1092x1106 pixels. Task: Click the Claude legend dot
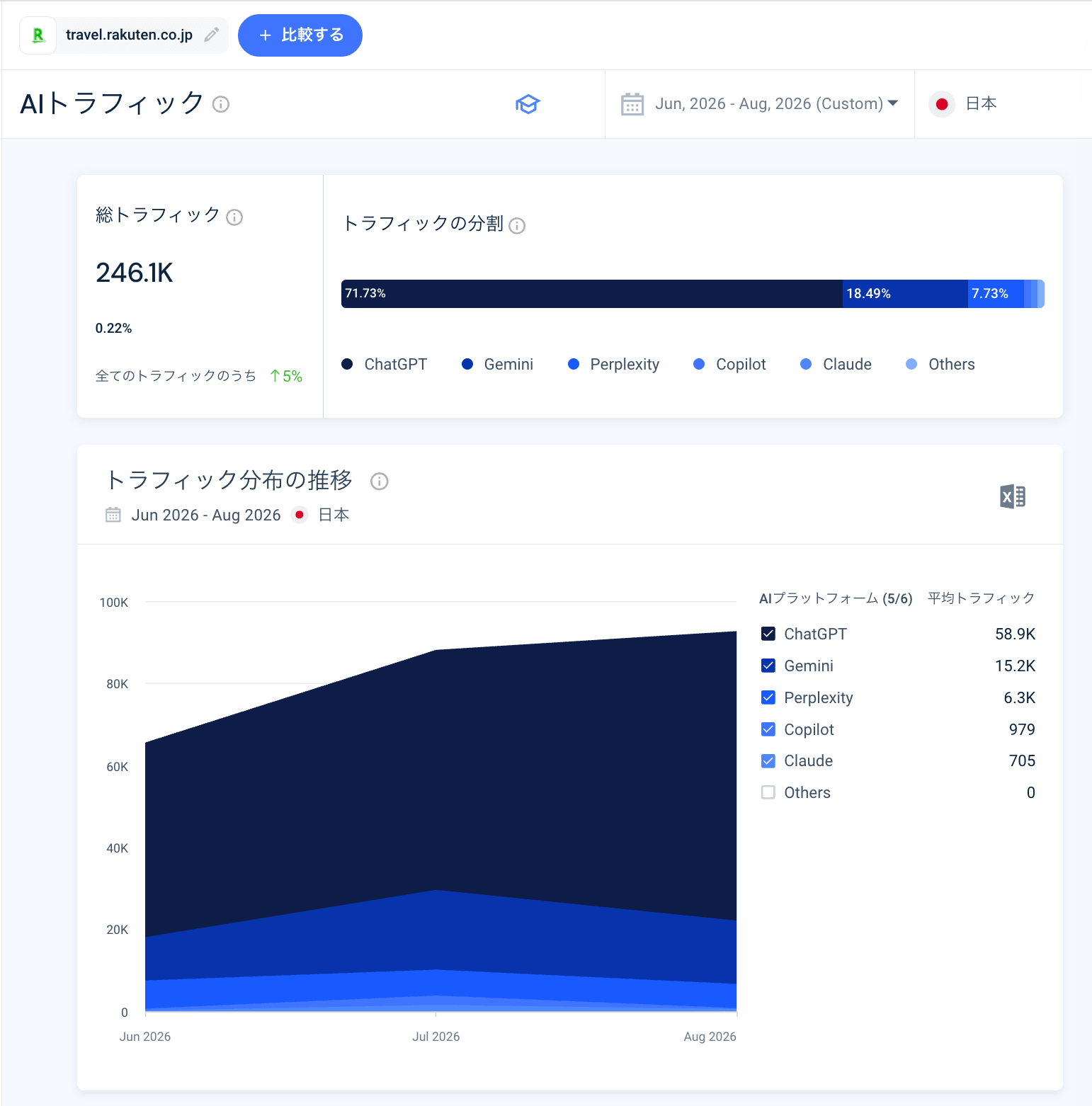tap(806, 364)
